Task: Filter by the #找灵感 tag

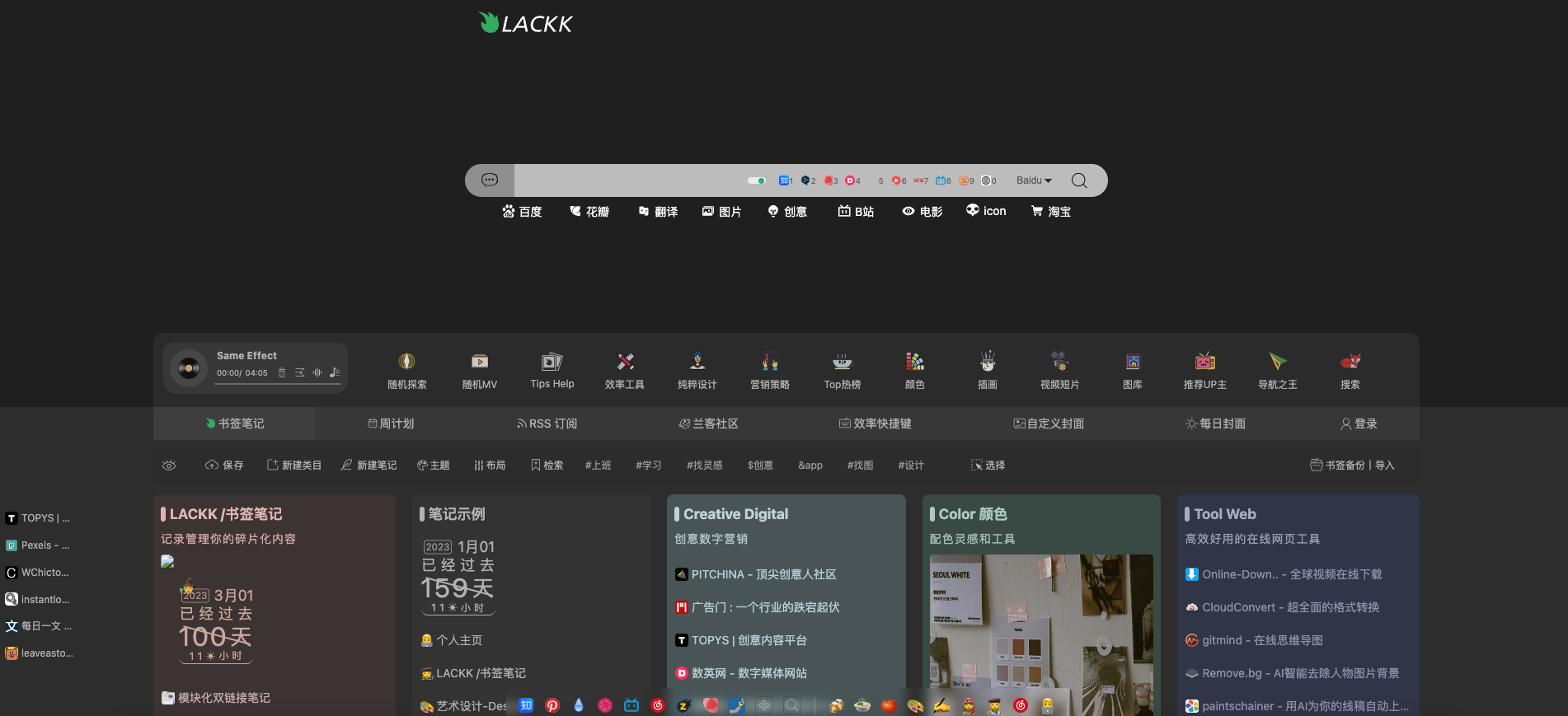Action: tap(704, 466)
